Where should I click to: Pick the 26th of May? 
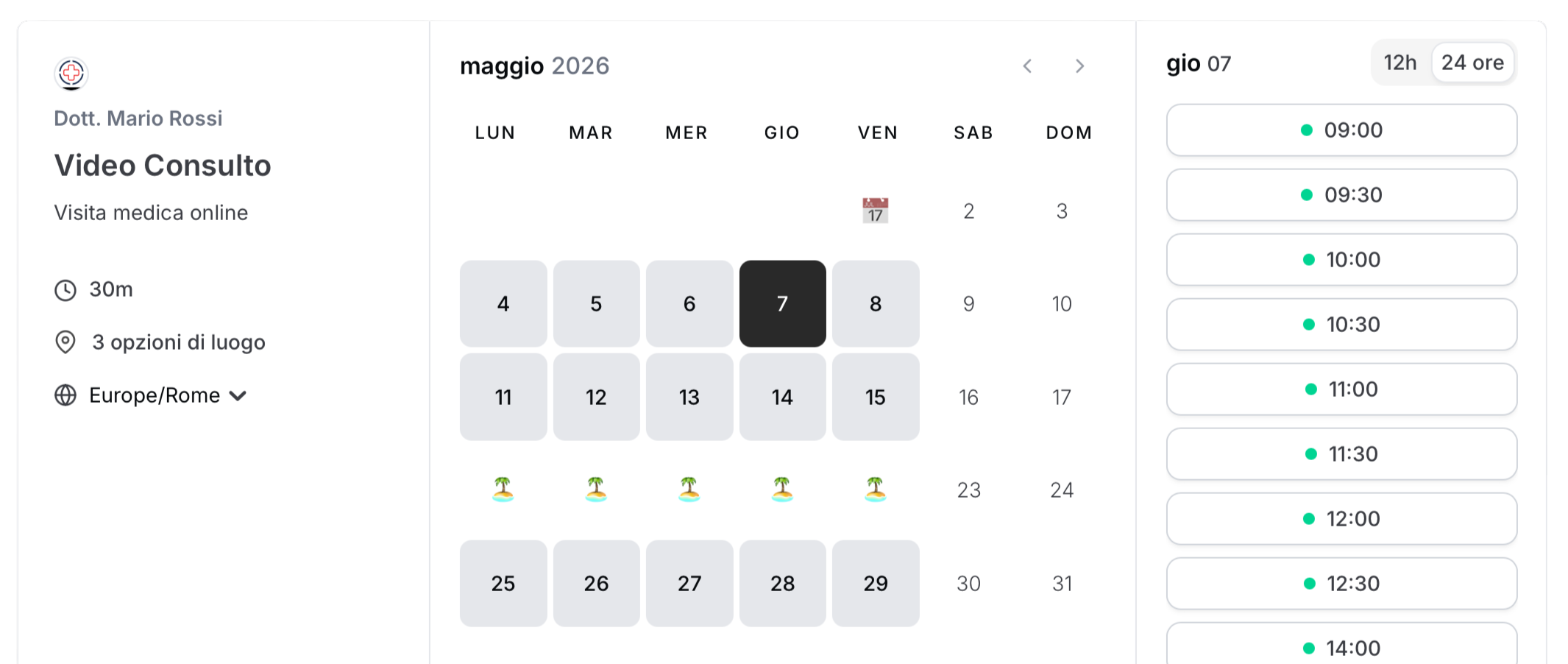pos(596,584)
